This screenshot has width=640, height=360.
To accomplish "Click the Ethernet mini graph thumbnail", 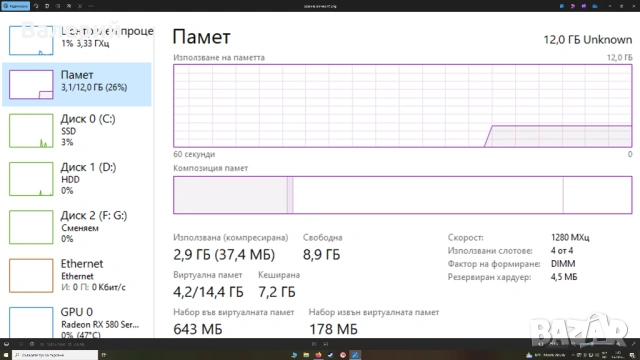I will coord(31,275).
